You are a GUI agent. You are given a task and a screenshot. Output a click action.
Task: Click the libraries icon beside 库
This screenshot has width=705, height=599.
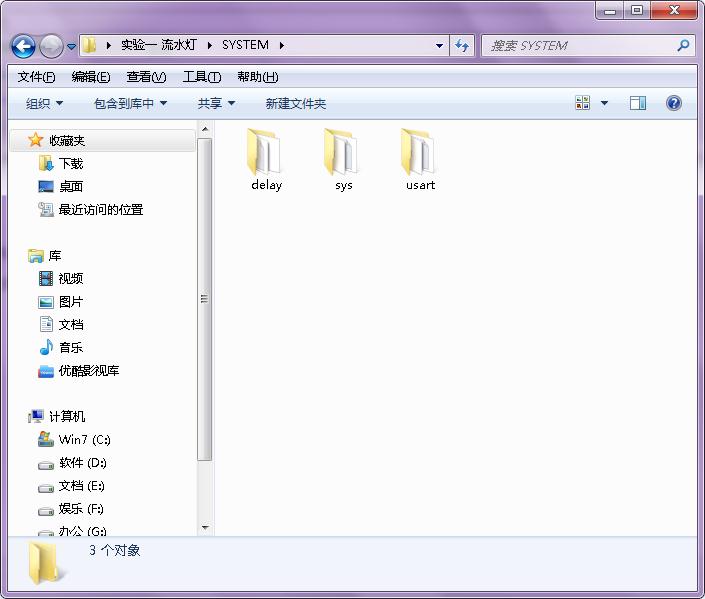[36, 256]
